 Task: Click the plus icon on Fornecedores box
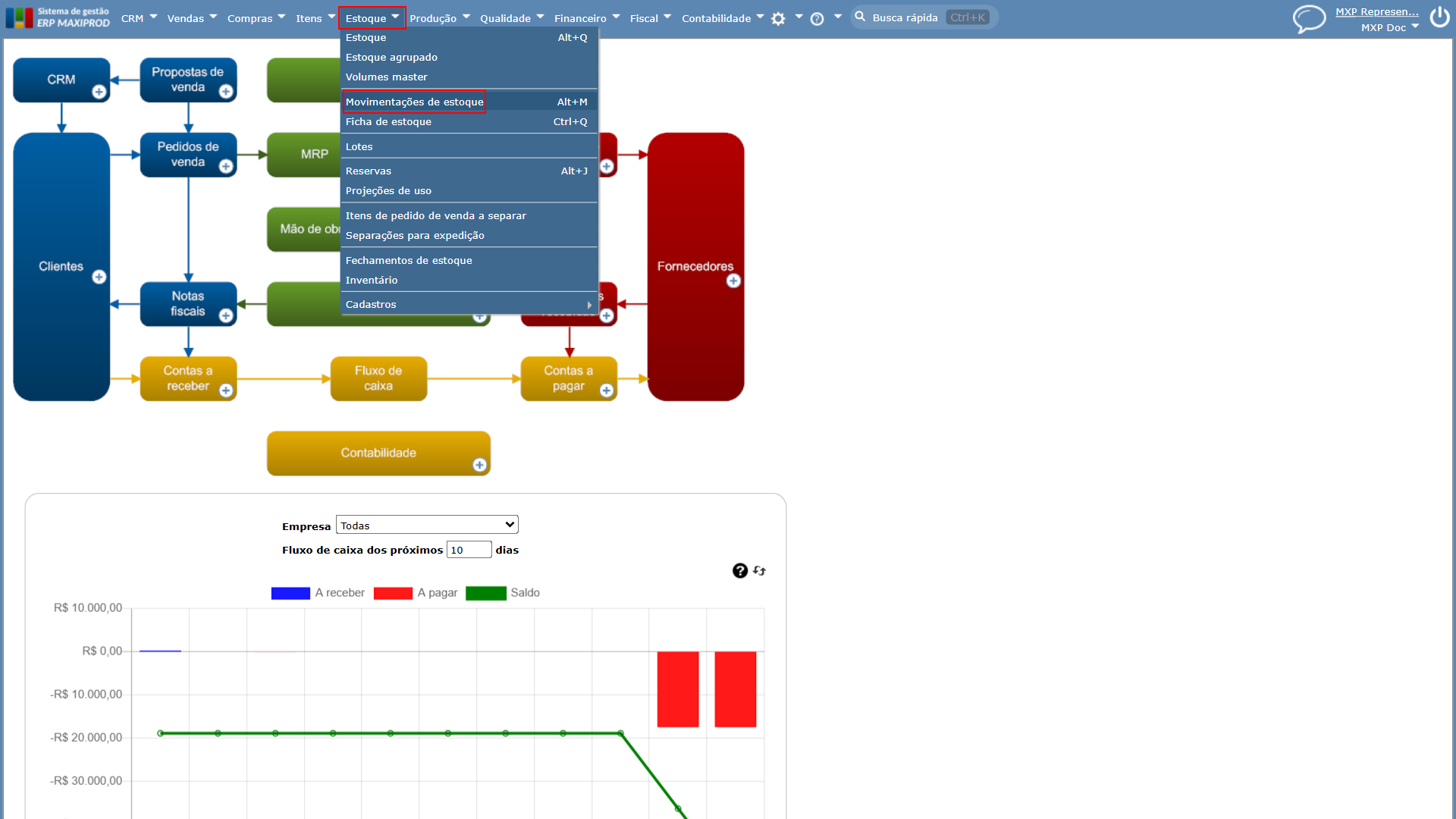[733, 281]
